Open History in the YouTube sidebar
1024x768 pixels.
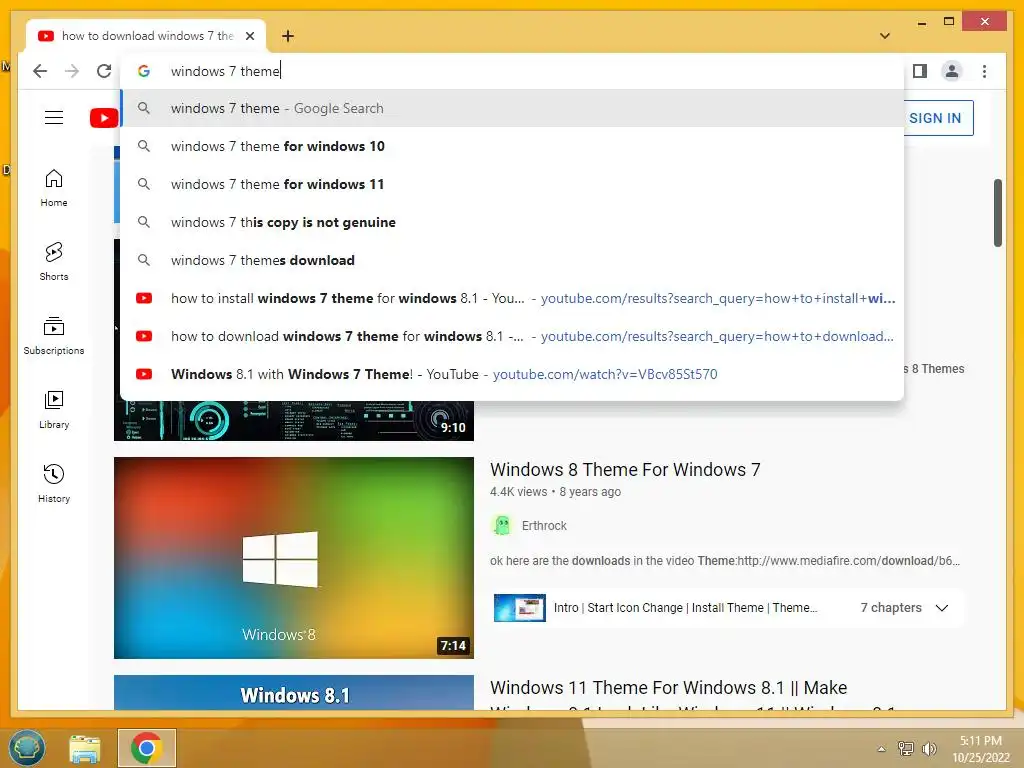coord(54,483)
